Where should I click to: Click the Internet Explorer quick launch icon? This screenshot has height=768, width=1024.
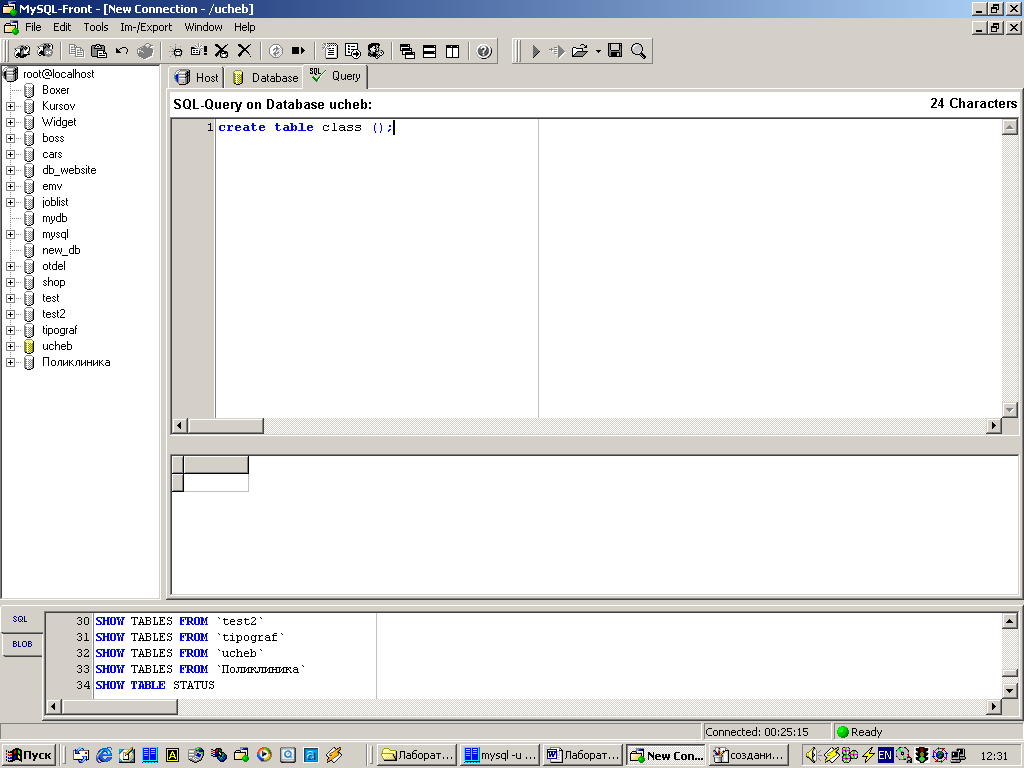pos(104,756)
